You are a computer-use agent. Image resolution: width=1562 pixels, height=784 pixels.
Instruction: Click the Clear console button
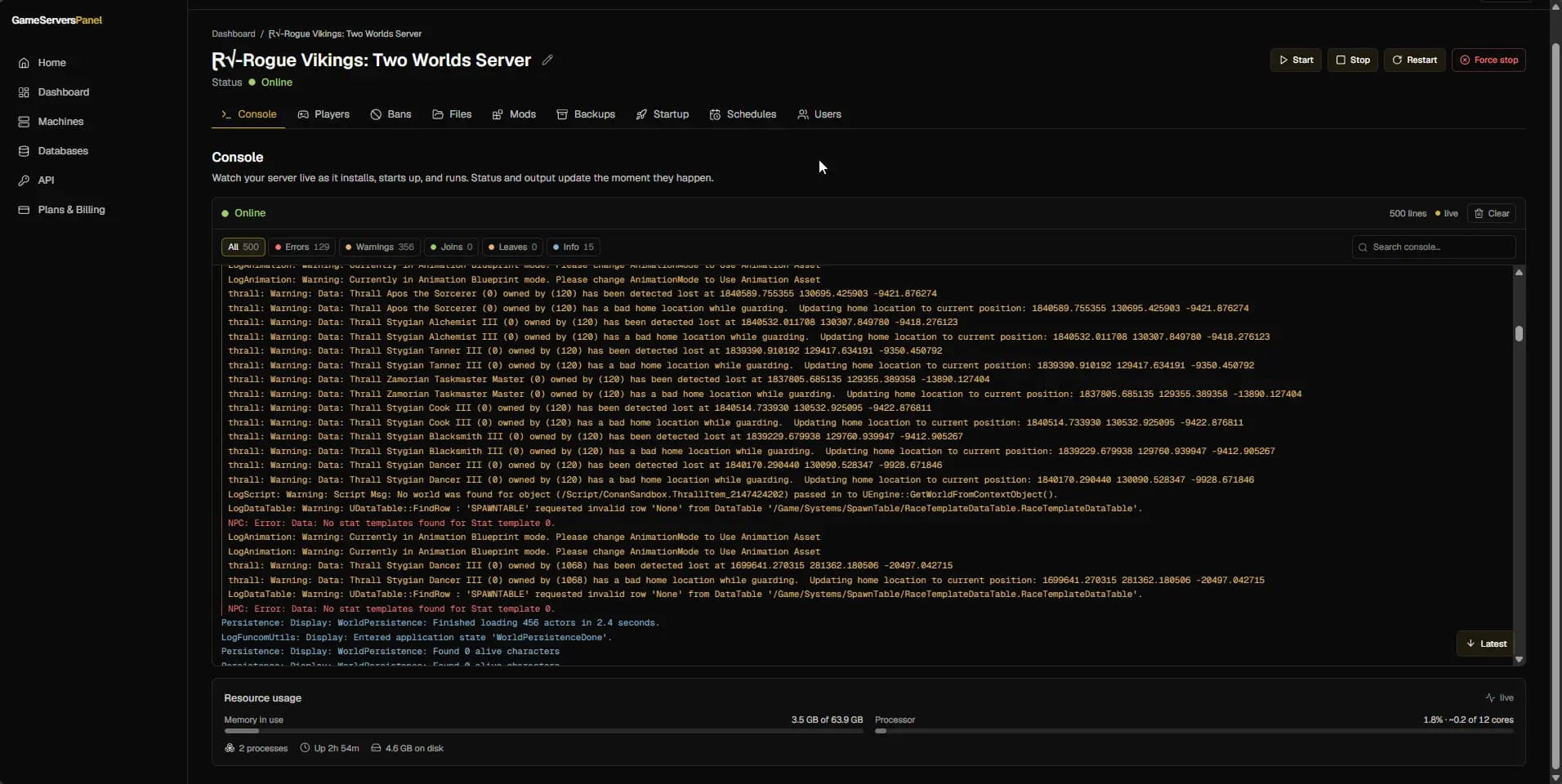click(1492, 213)
